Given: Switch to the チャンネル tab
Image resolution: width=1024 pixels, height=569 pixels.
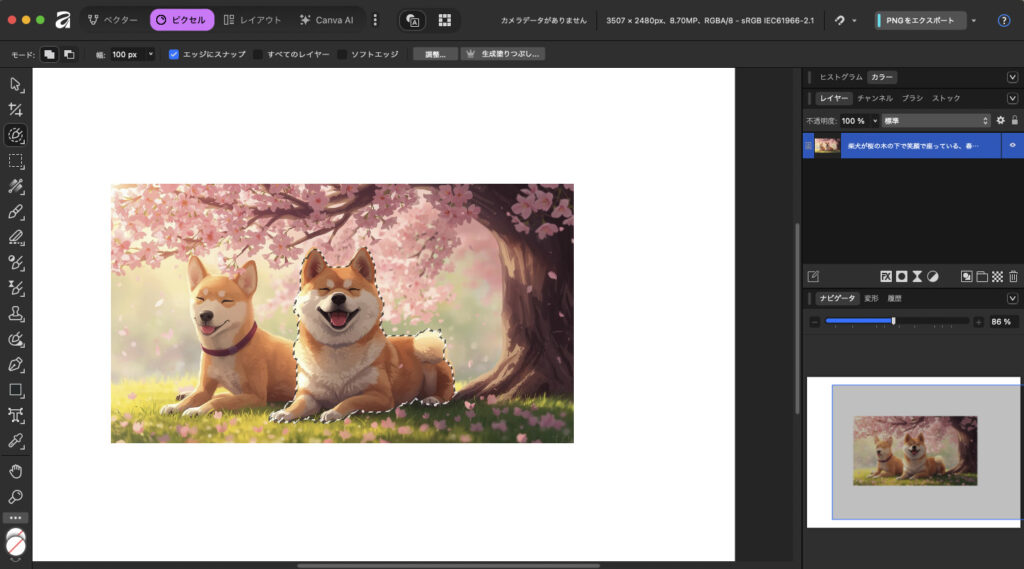Looking at the screenshot, I should point(874,98).
